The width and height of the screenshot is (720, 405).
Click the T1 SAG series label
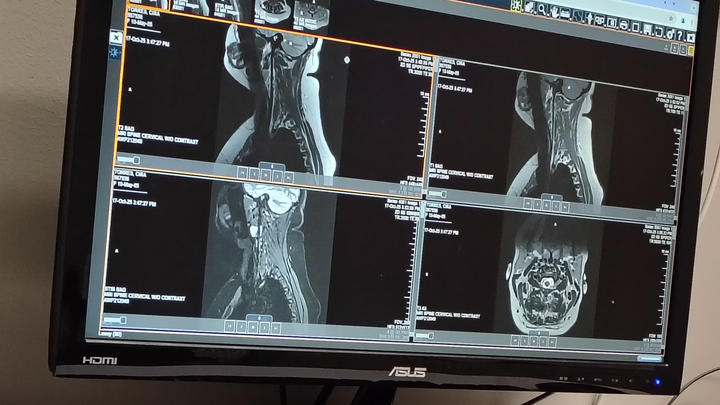coord(436,165)
